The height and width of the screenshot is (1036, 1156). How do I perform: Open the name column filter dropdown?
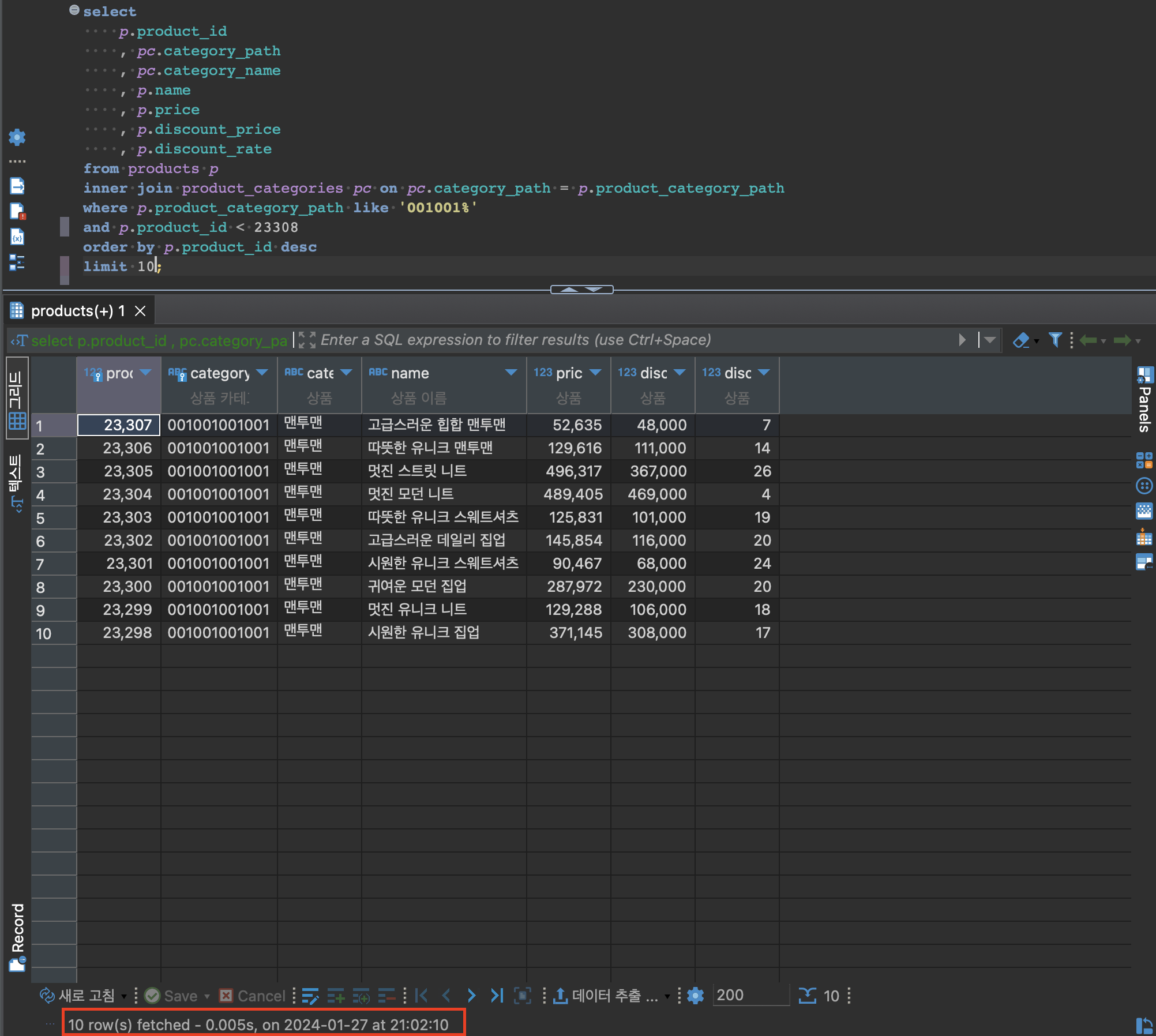pos(511,373)
